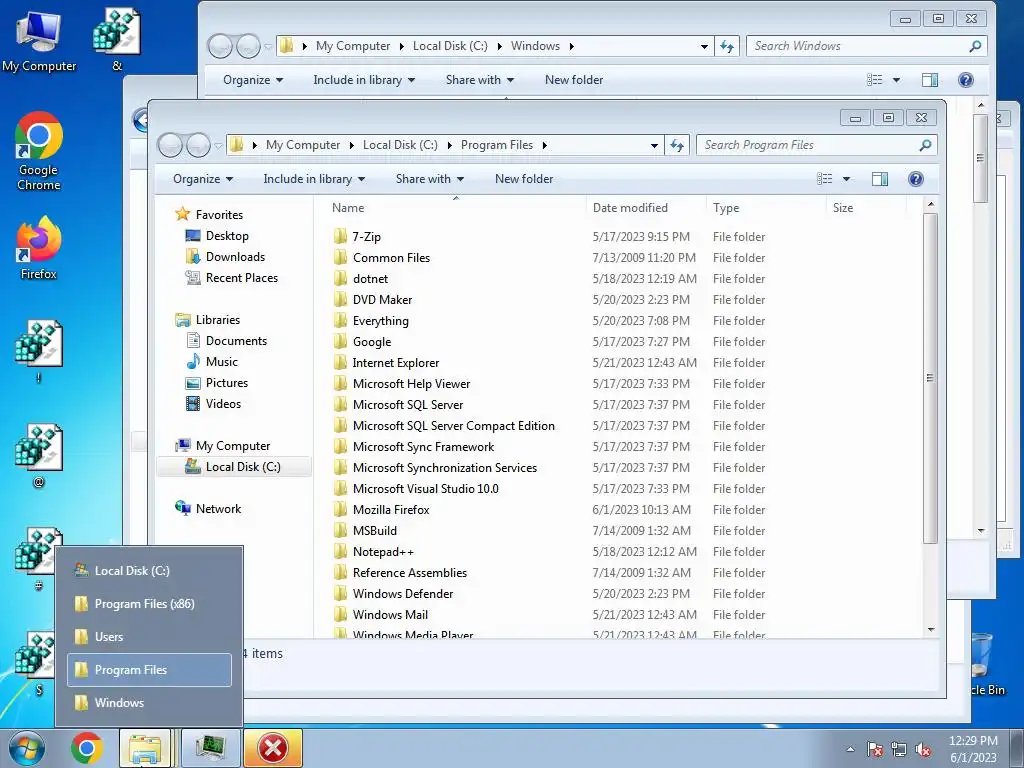Select the 7-Zip folder
This screenshot has width=1024, height=768.
point(366,236)
